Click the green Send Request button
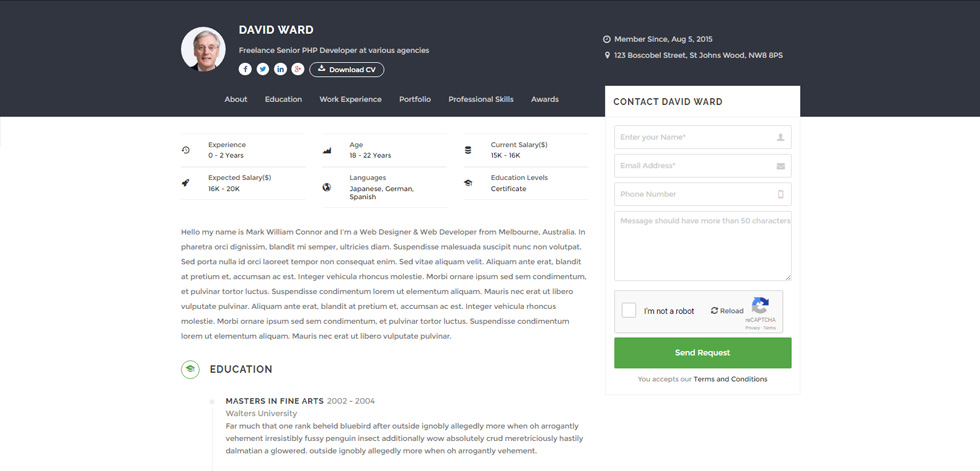 tap(702, 353)
